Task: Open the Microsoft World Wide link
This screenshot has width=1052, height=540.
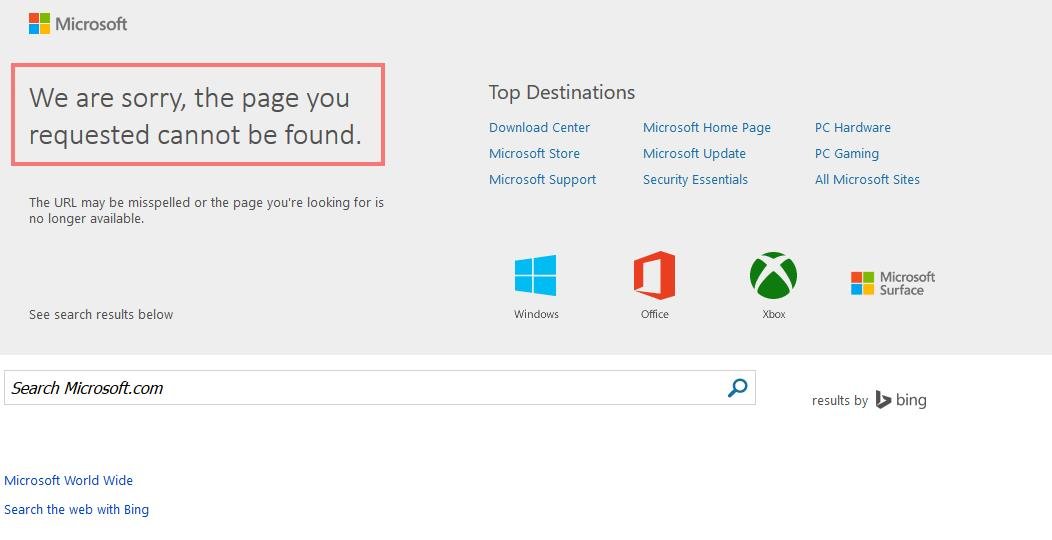Action: point(68,480)
